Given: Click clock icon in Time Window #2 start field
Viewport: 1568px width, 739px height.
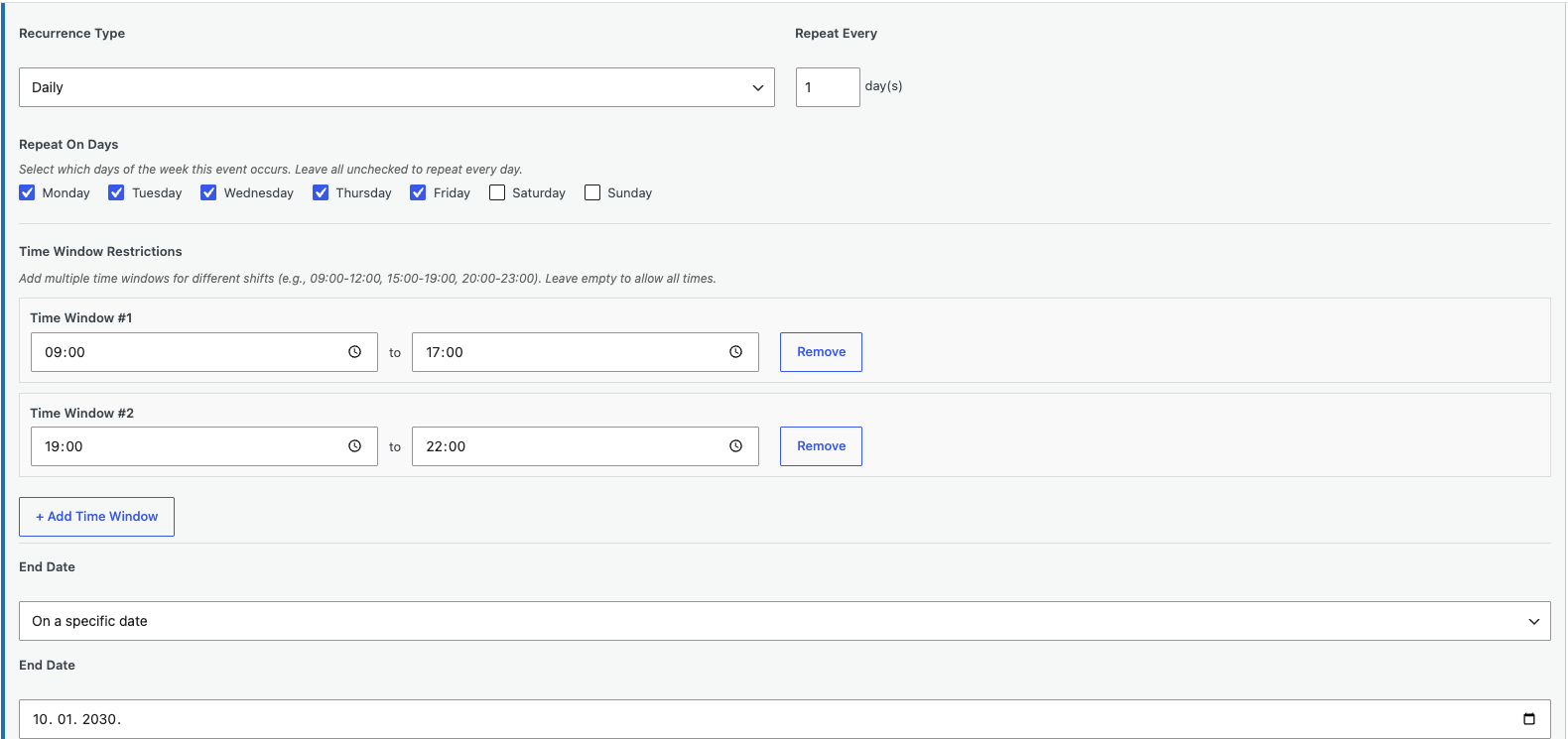Looking at the screenshot, I should (354, 446).
